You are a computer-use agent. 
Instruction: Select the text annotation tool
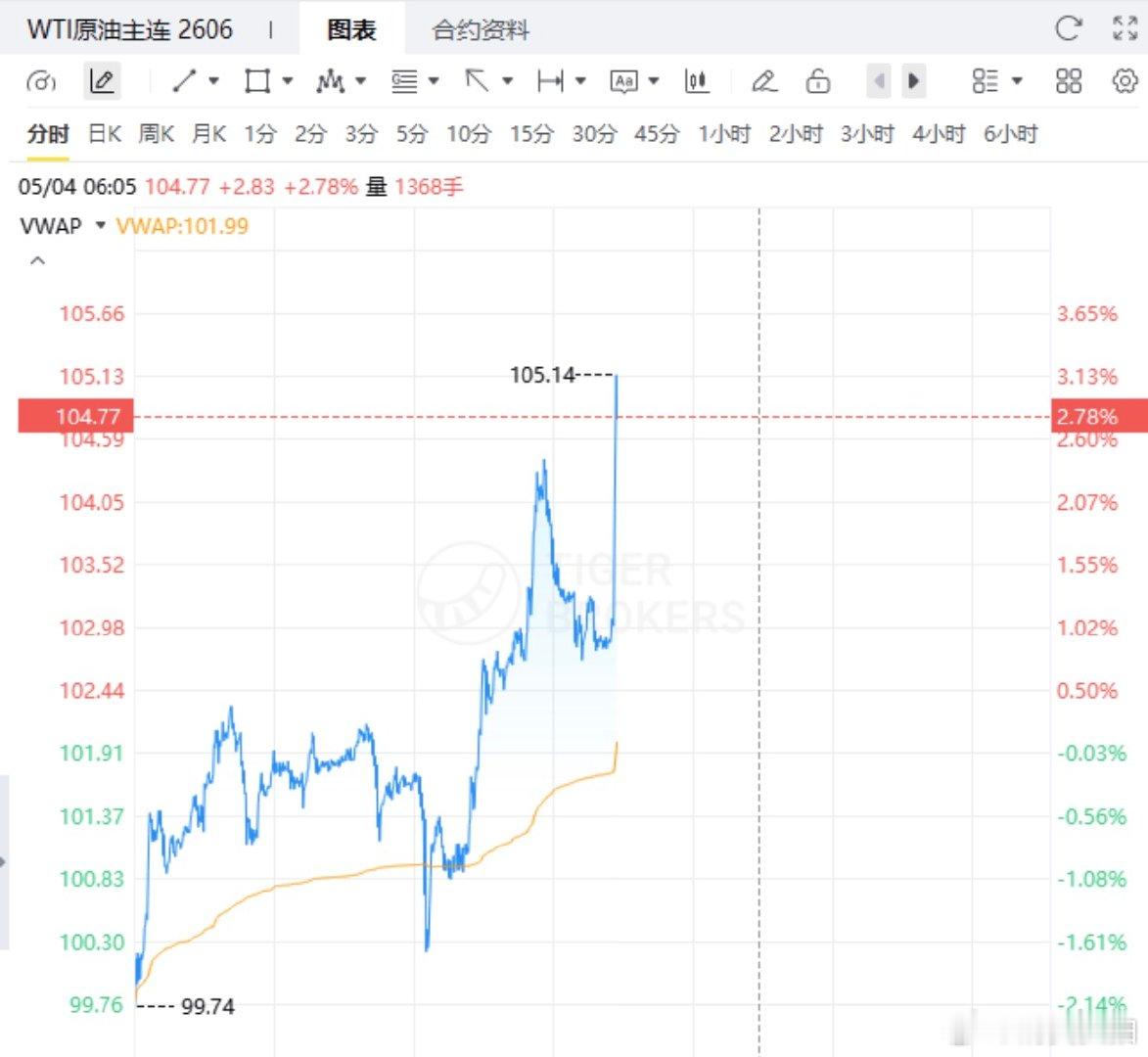623,81
